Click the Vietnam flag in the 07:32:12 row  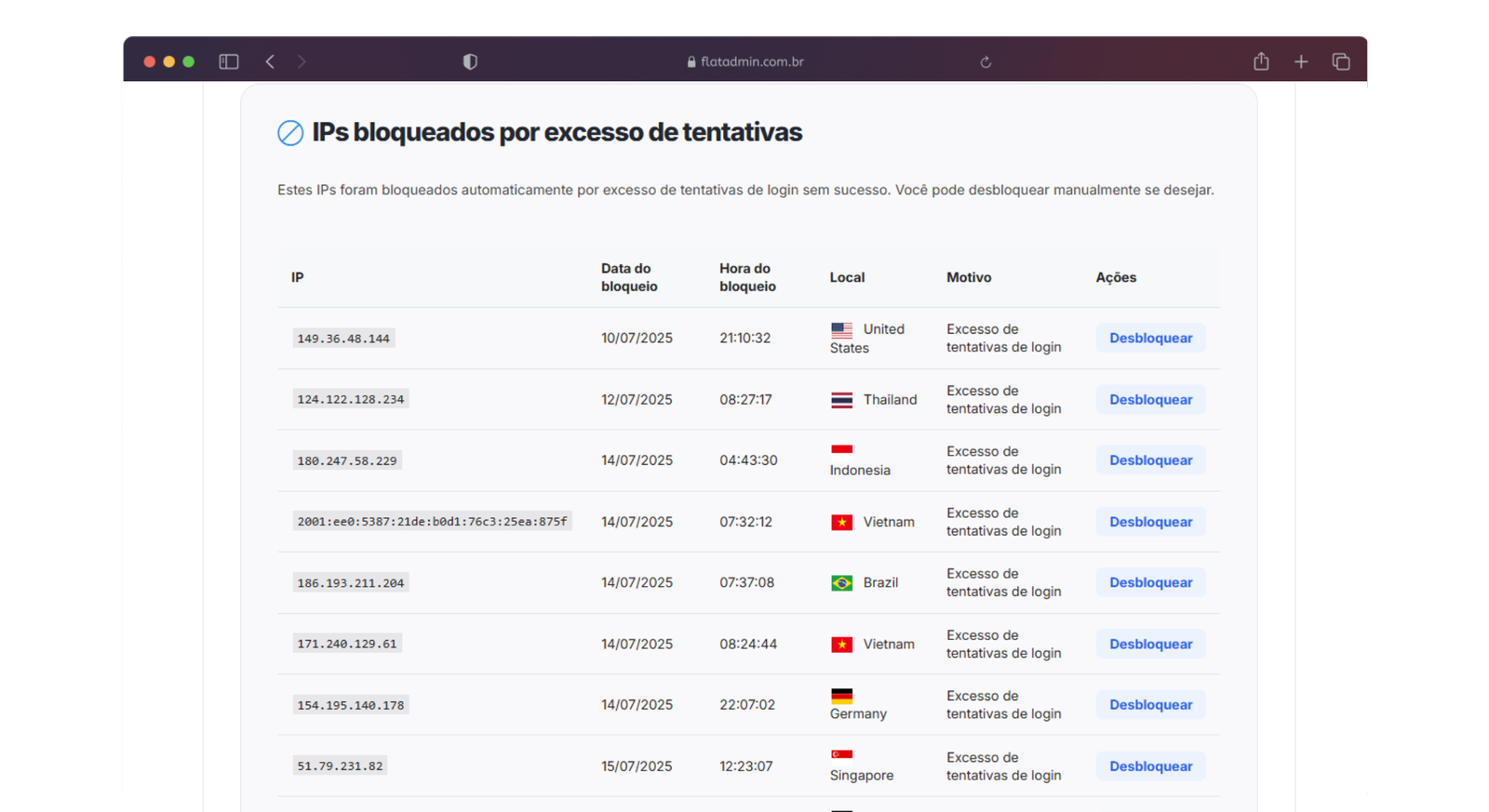[x=841, y=522]
